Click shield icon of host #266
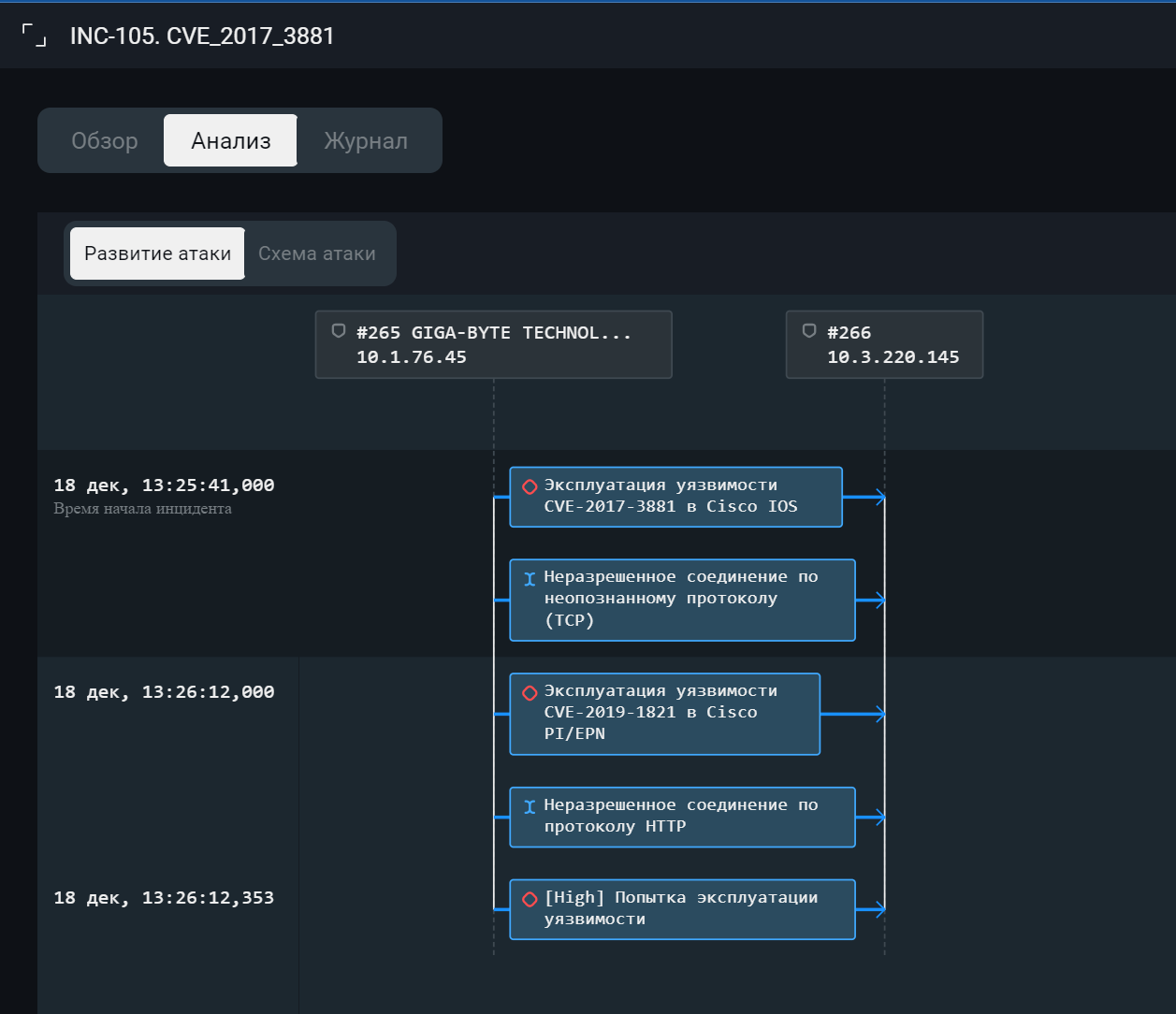Screen dimensions: 1176x1014 [x=809, y=331]
